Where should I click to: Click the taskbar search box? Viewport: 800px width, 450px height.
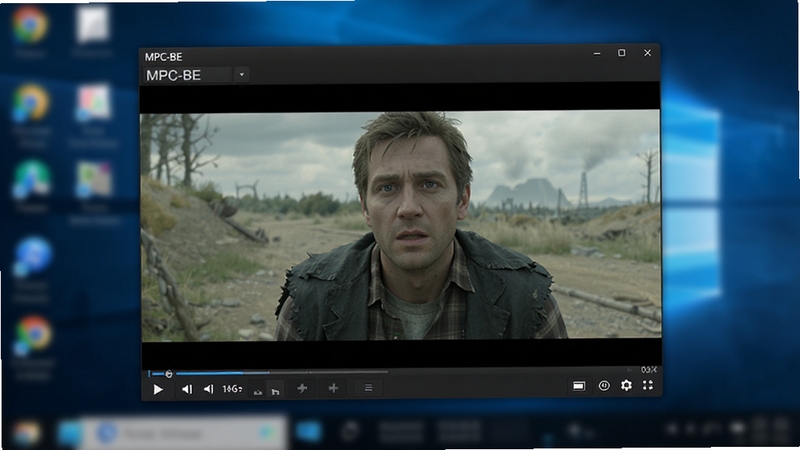[185, 434]
